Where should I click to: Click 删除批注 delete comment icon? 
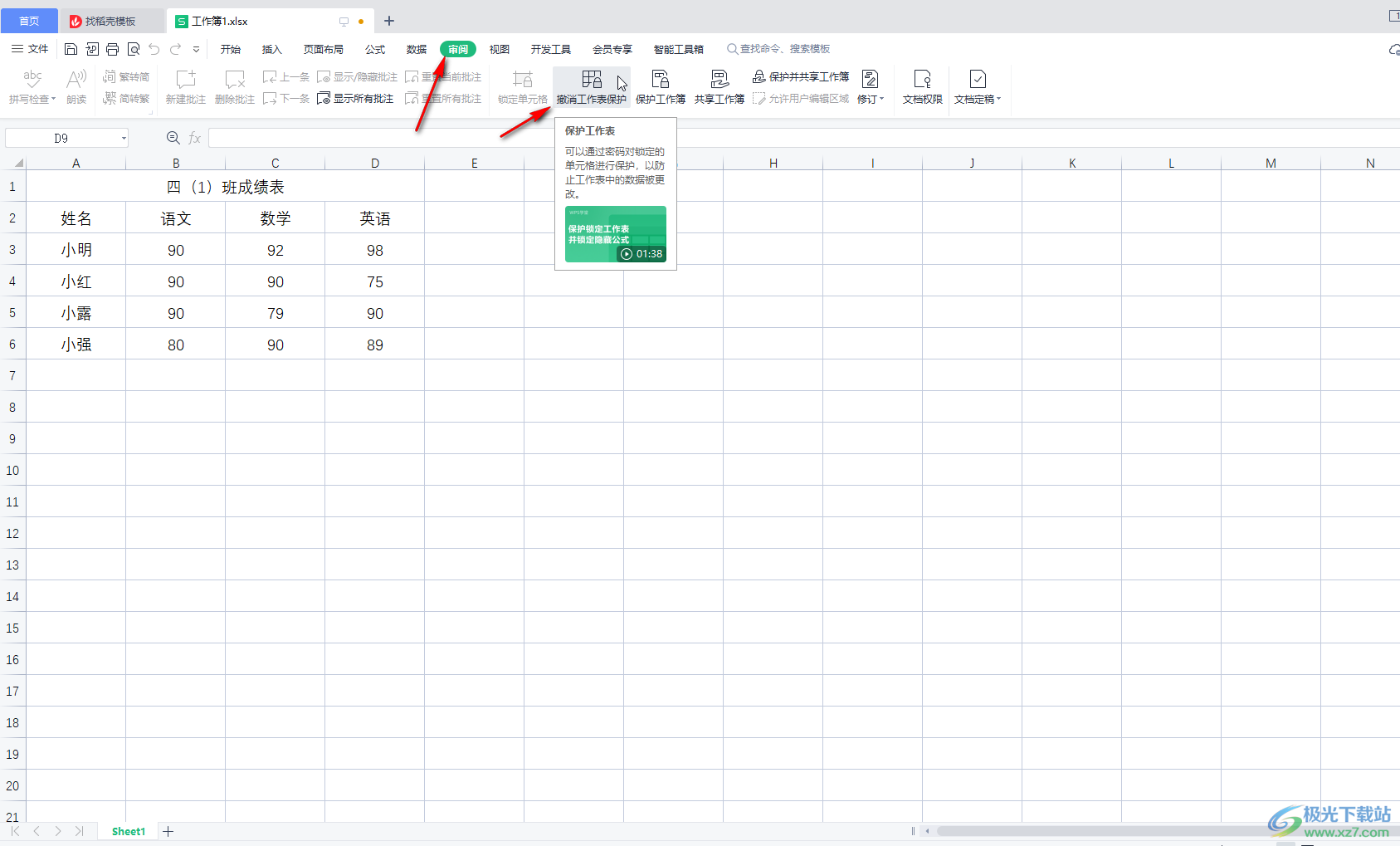235,87
